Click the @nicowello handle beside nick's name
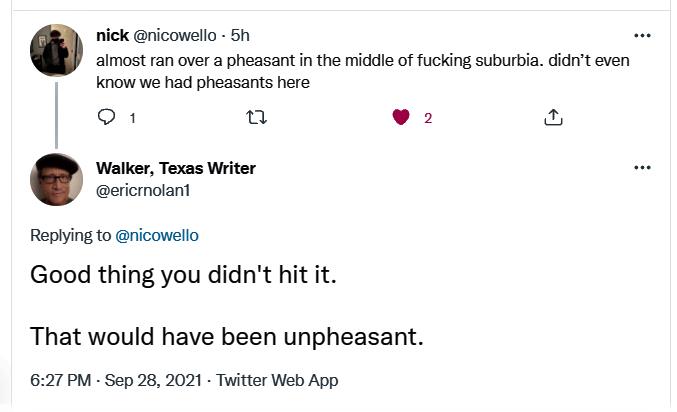 [176, 36]
